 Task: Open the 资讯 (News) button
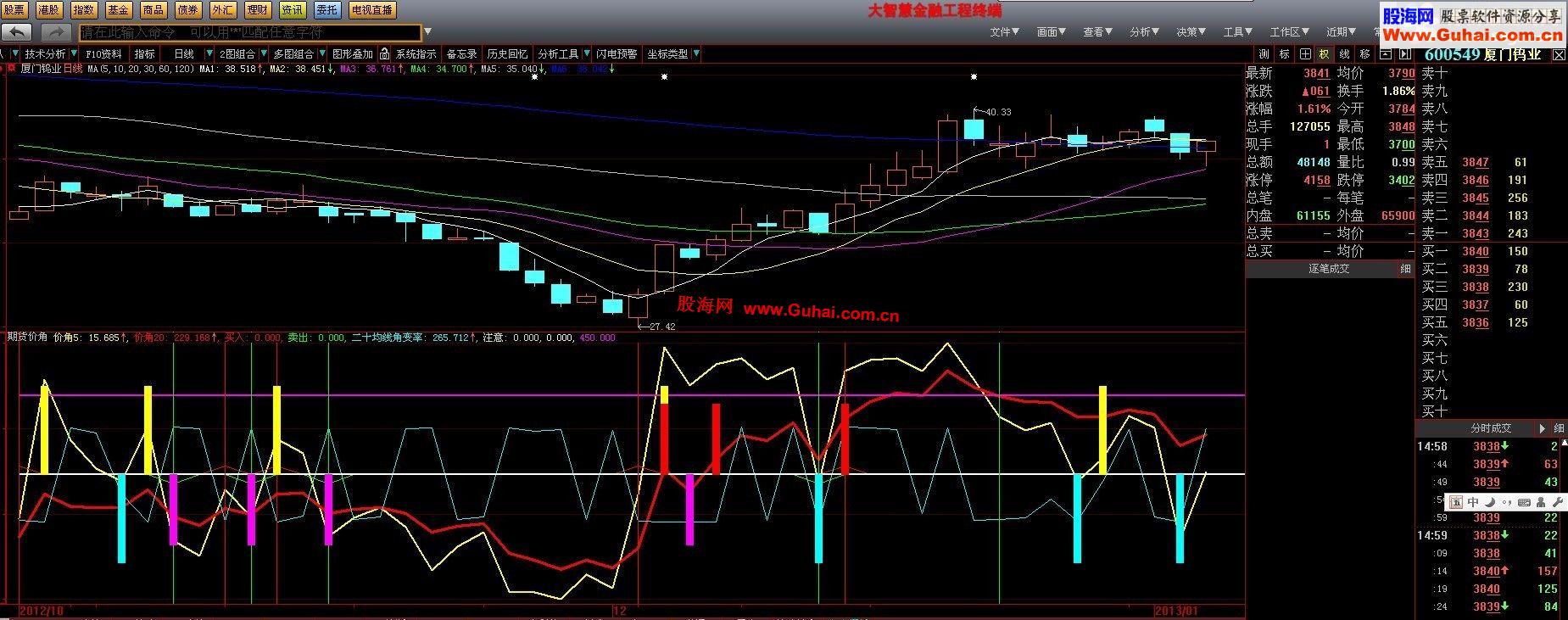click(293, 10)
